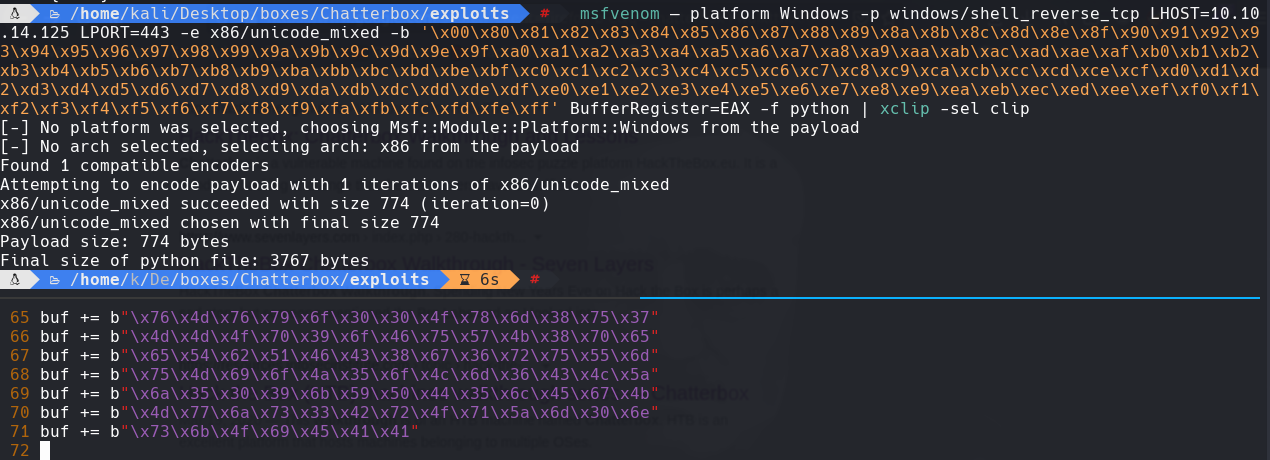Screen dimensions: 1270x460
Task: Click the 'Payload size: 774 bytes' line
Action: pos(115,241)
